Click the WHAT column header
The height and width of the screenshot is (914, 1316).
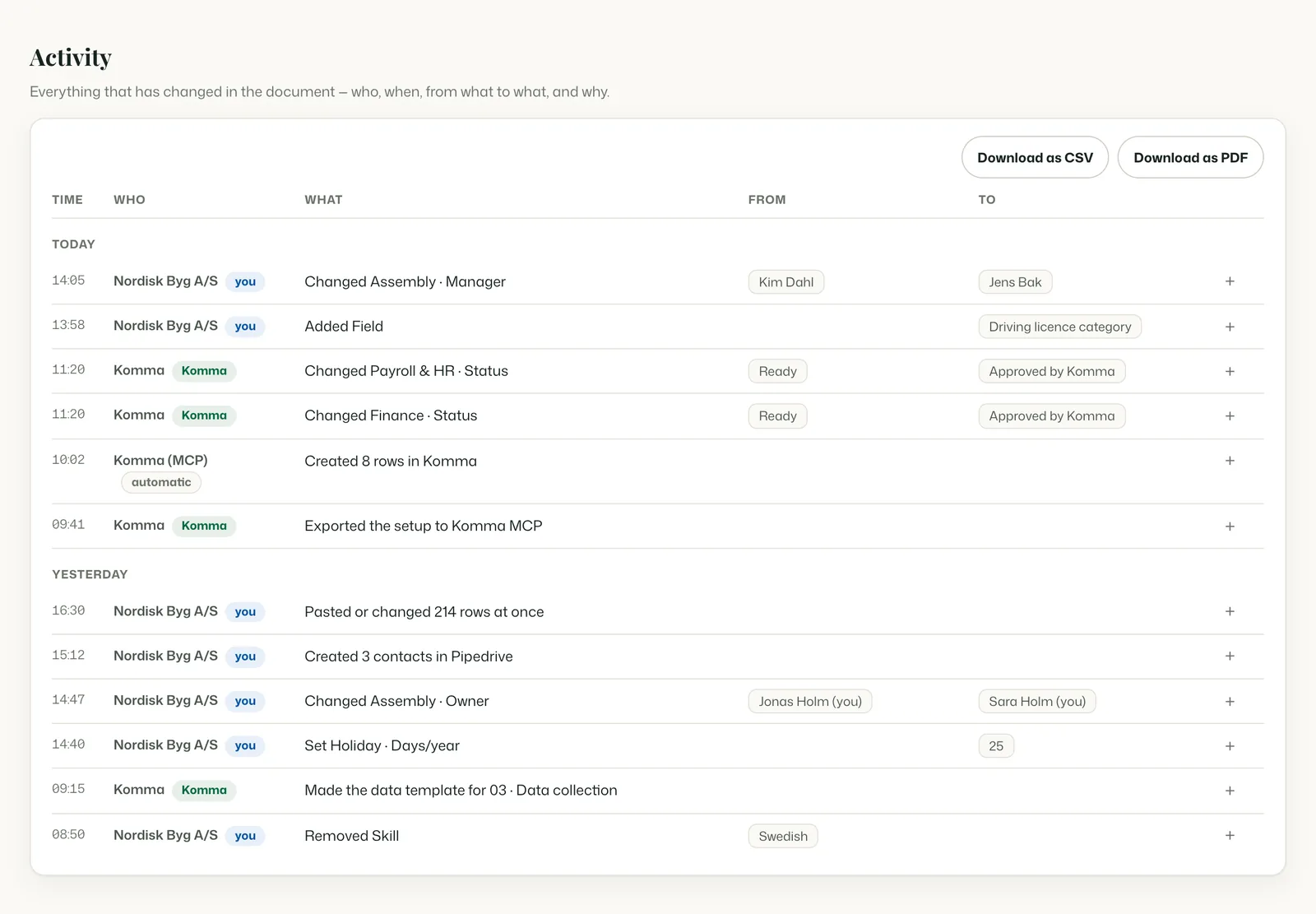pyautogui.click(x=323, y=200)
